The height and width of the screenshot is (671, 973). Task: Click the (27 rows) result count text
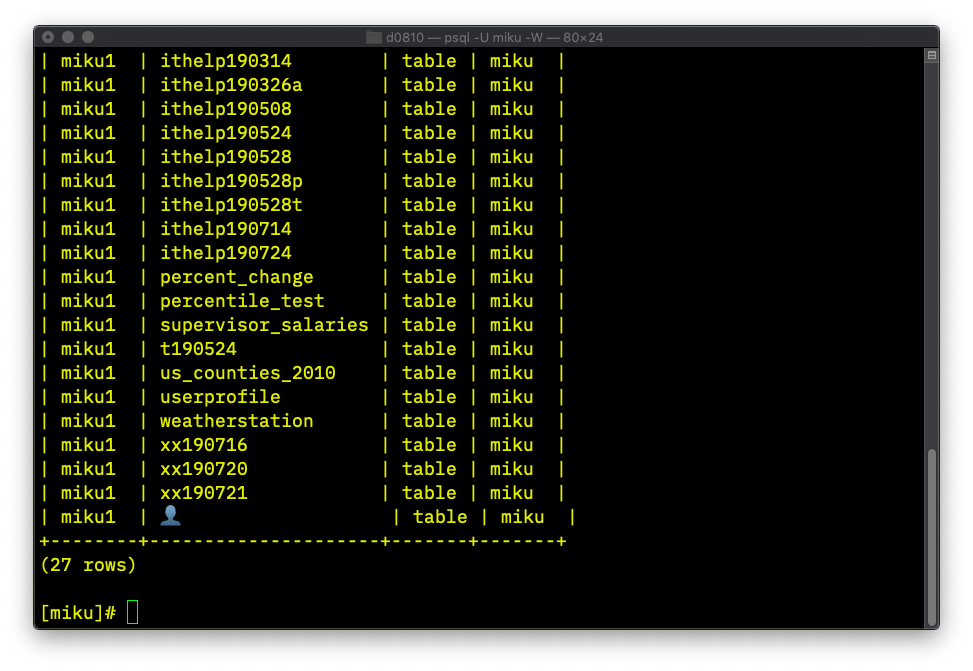(88, 565)
